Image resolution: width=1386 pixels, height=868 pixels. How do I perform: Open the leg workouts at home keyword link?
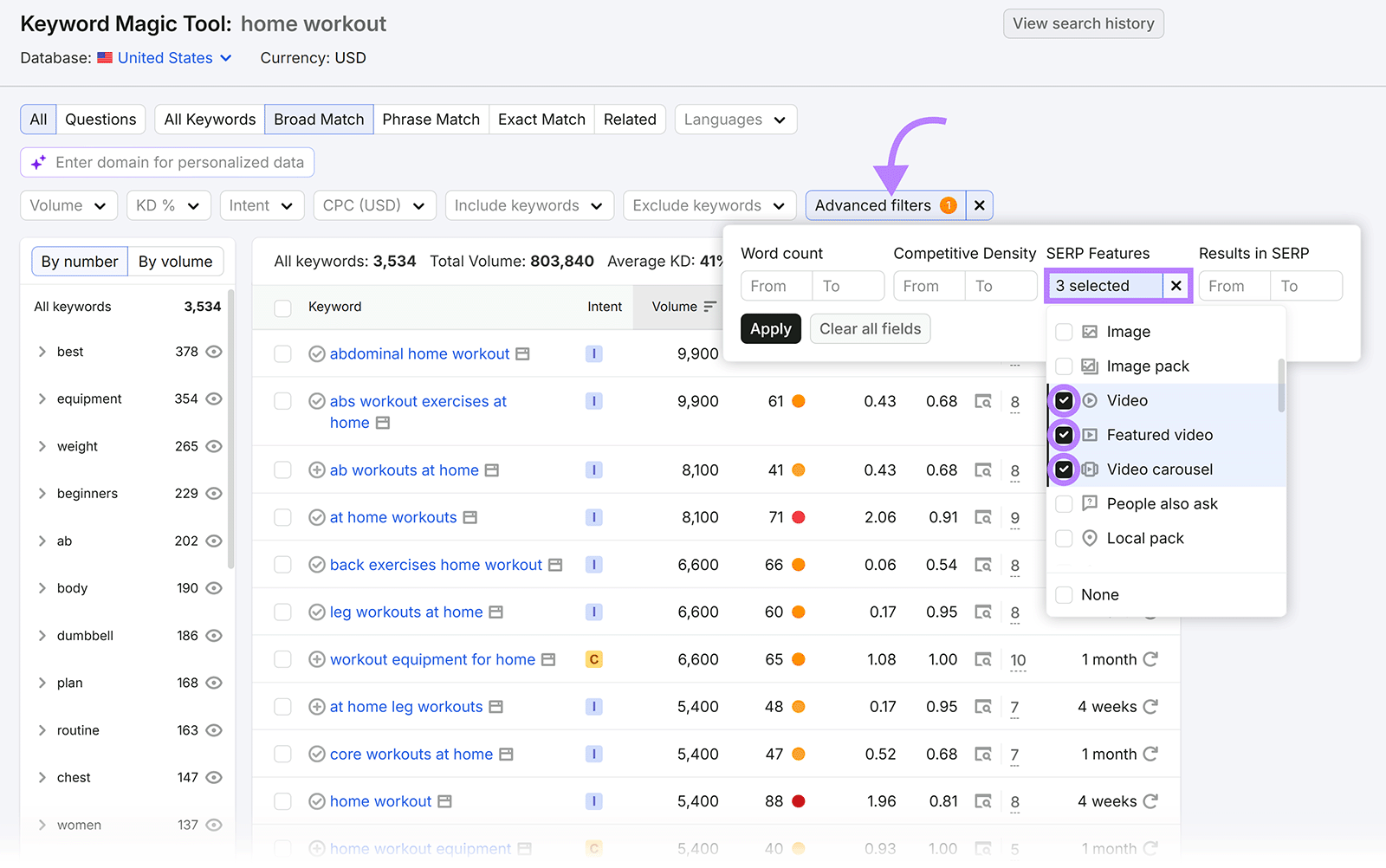406,612
